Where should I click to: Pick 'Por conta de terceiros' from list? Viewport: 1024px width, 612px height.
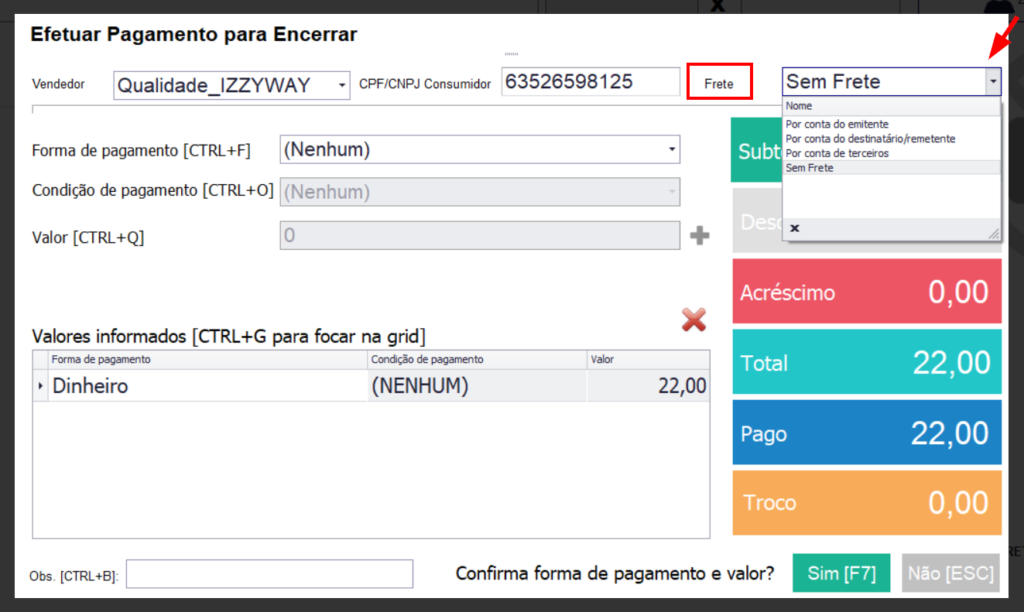[x=836, y=153]
